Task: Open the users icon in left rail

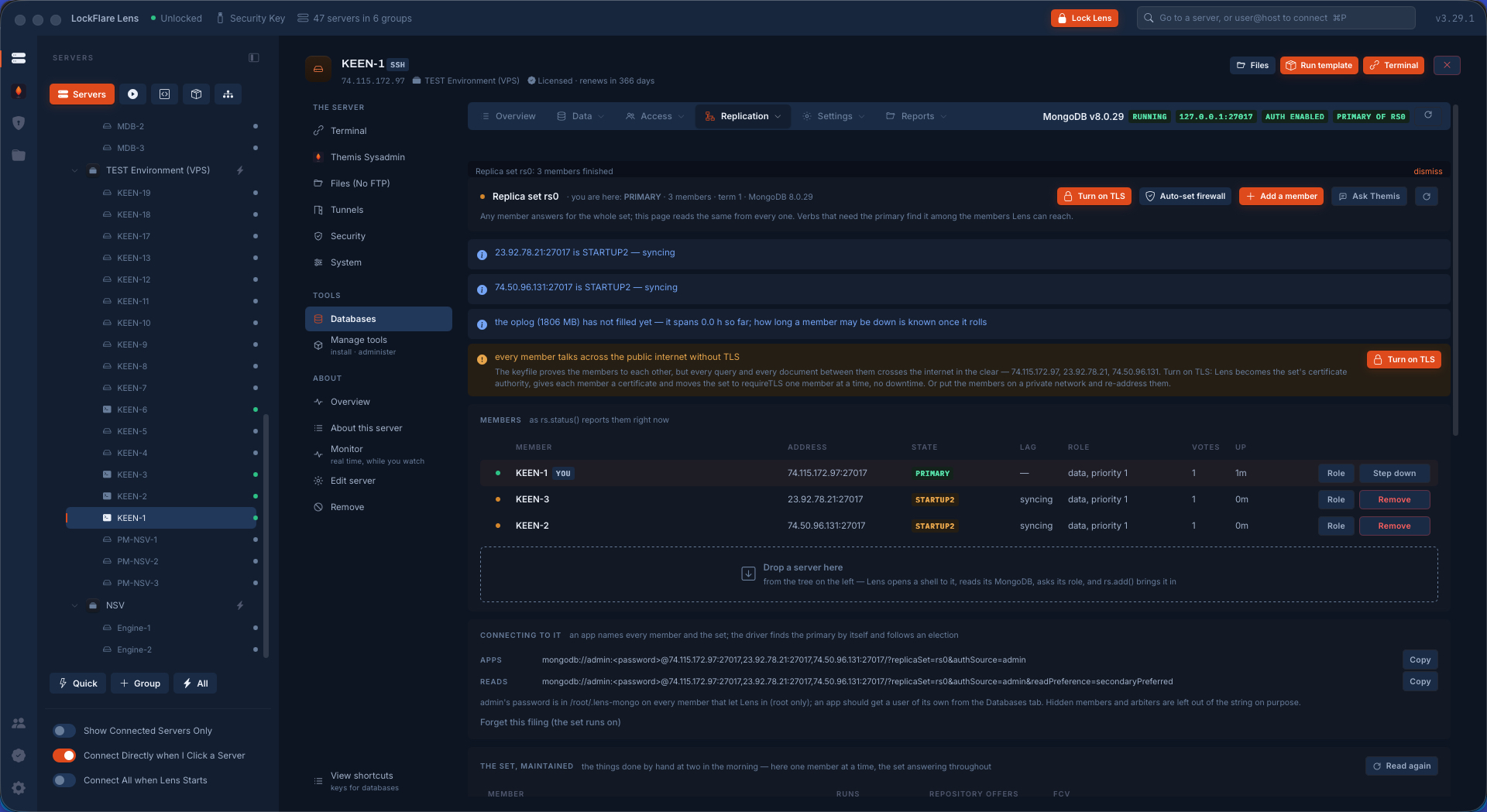Action: tap(19, 723)
